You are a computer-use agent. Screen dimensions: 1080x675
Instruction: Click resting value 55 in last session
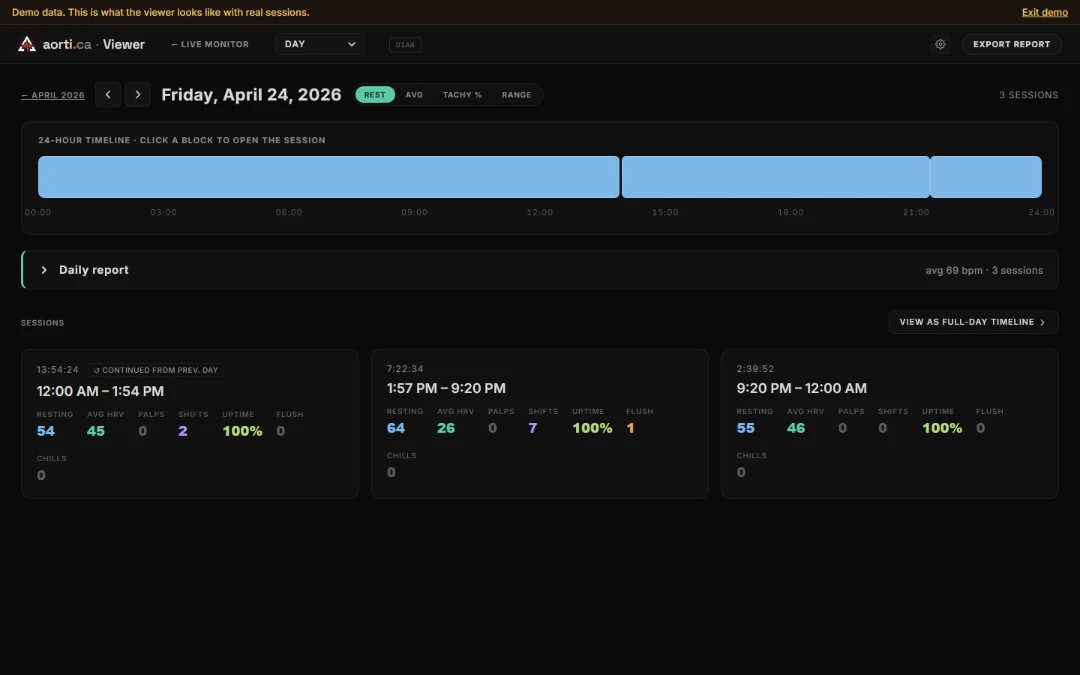745,428
